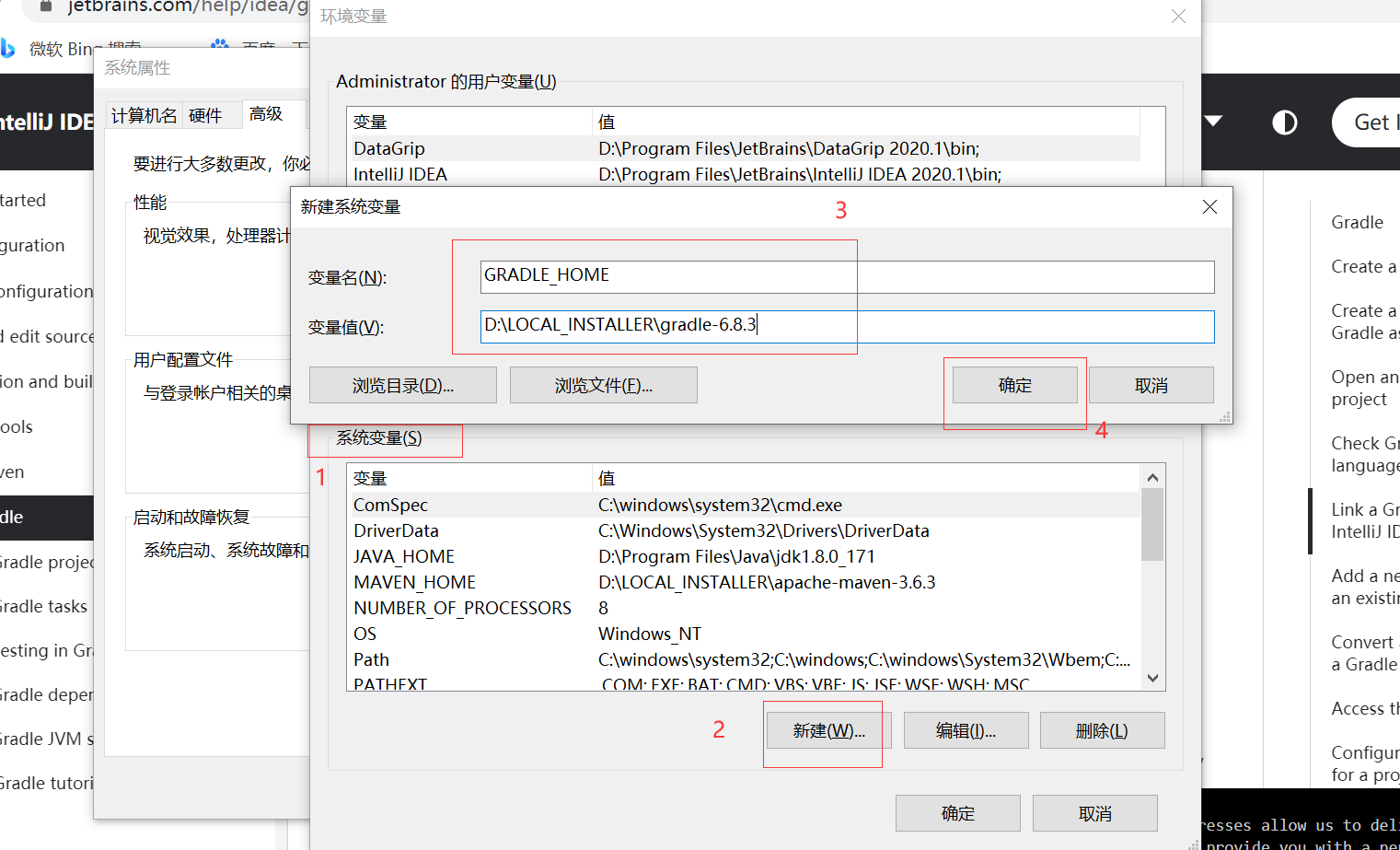Click the 编辑(I) button
The image size is (1400, 850).
966,729
